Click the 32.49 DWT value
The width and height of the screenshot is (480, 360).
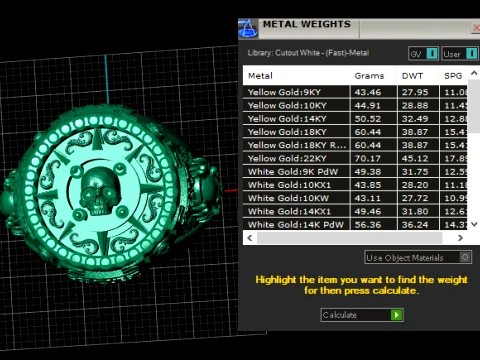pyautogui.click(x=415, y=119)
